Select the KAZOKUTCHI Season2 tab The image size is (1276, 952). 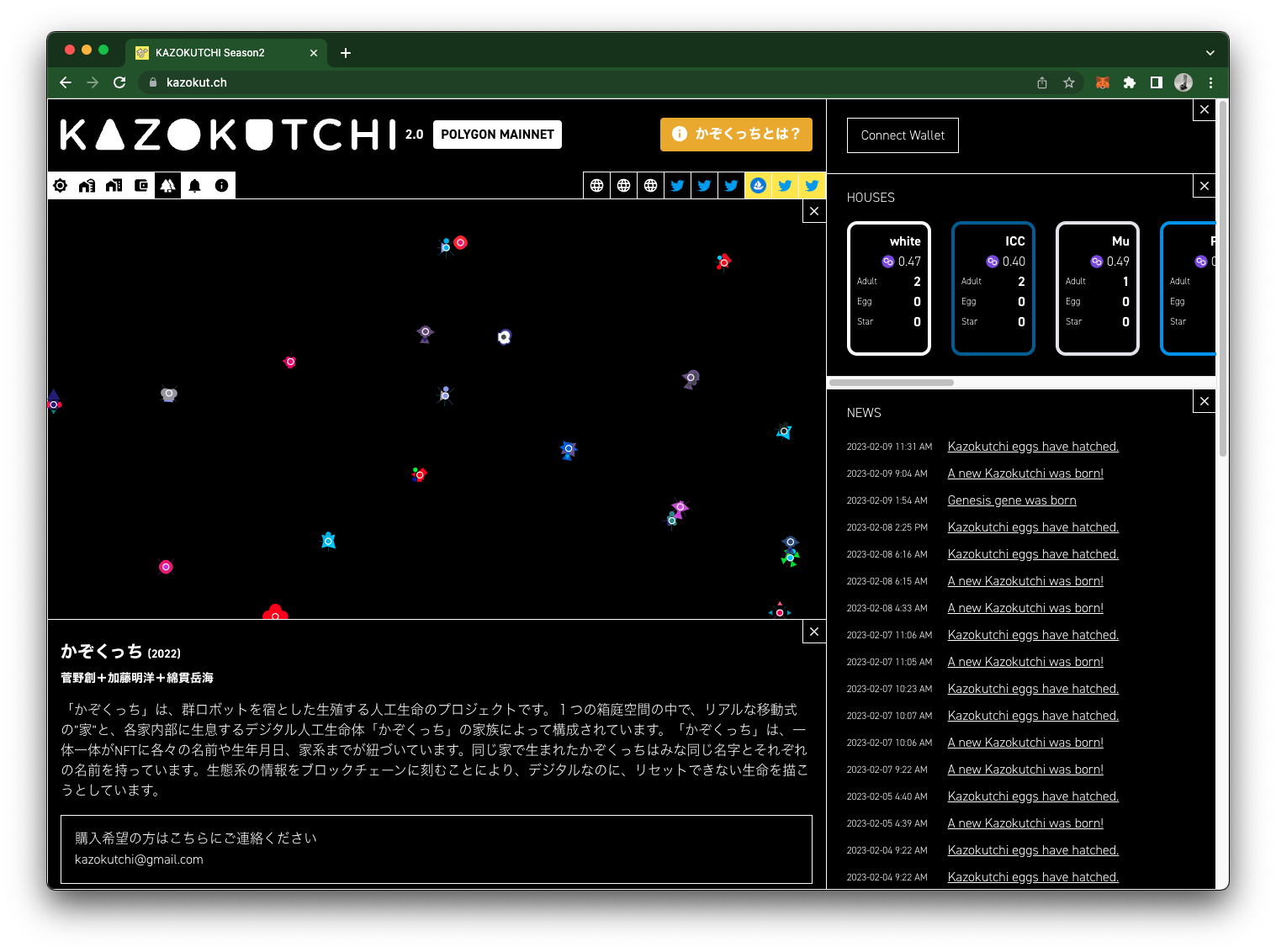pos(227,52)
